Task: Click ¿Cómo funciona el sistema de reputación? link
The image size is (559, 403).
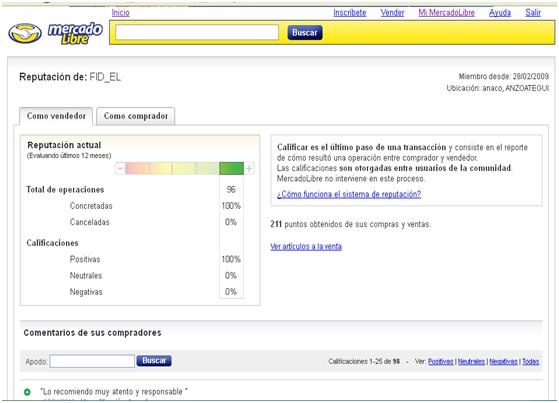Action: (349, 194)
